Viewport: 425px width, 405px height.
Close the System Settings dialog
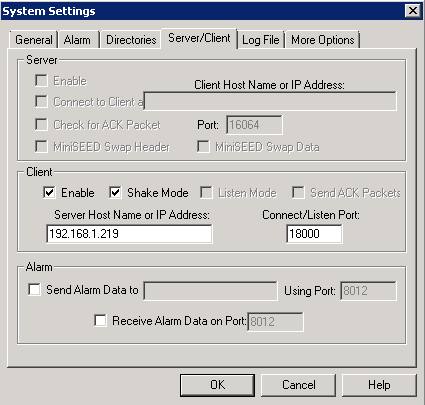(x=413, y=11)
